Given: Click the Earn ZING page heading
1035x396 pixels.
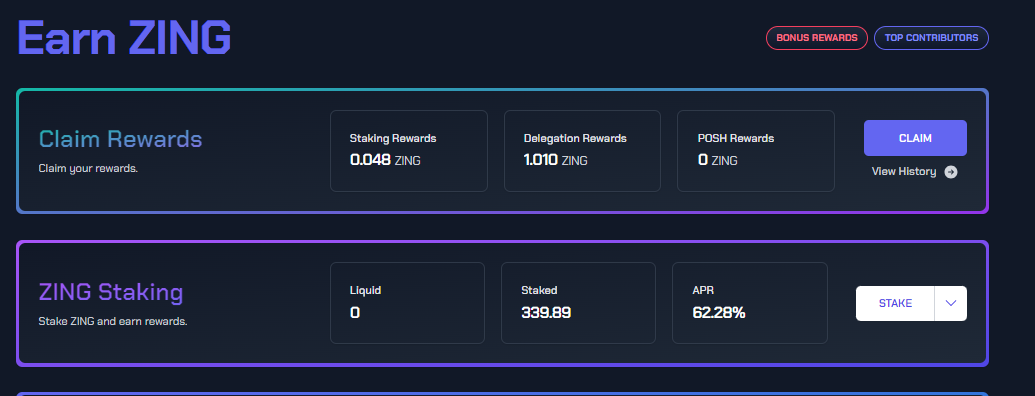Looking at the screenshot, I should 124,38.
